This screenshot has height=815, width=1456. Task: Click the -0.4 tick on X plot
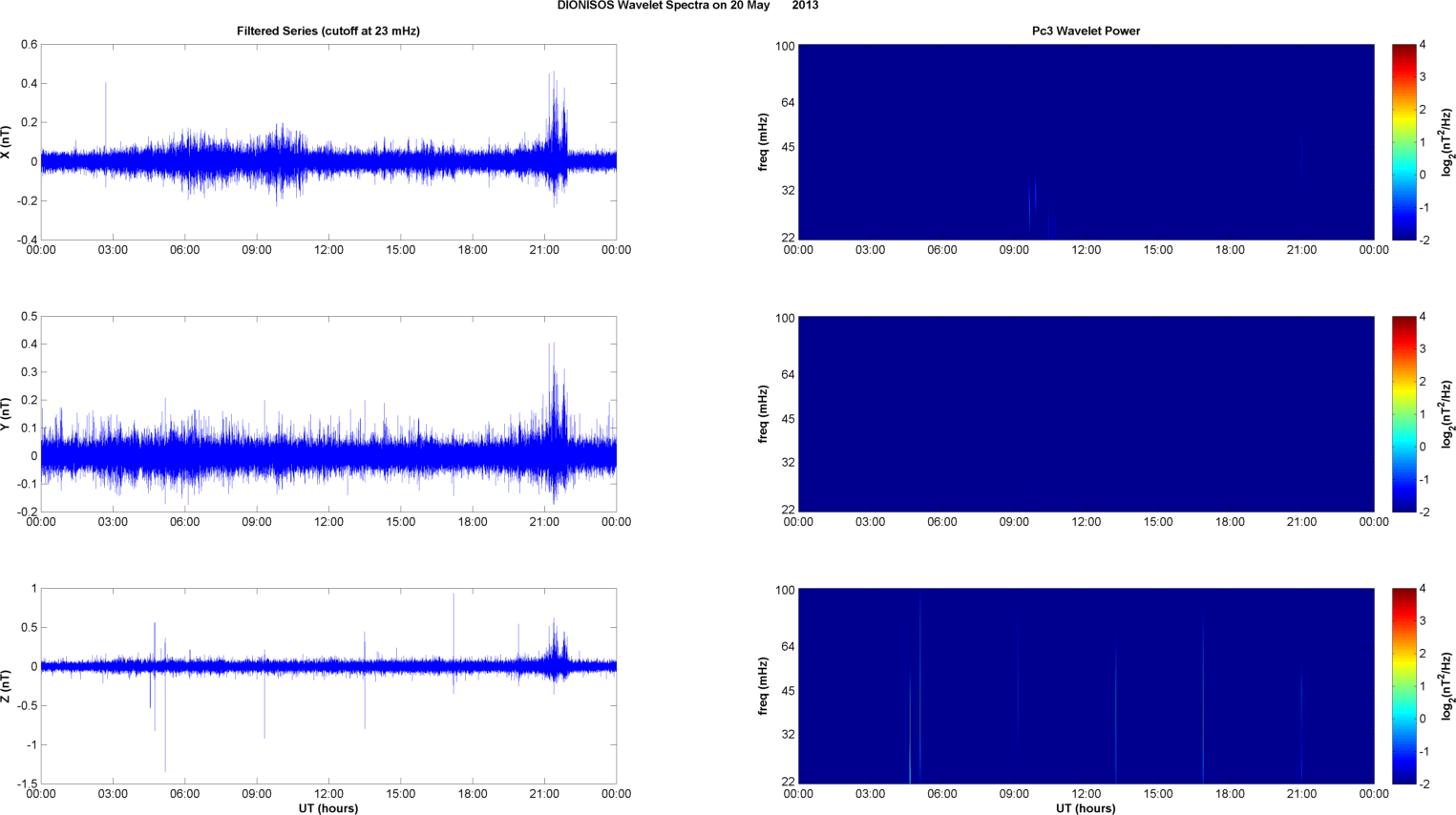(x=26, y=240)
